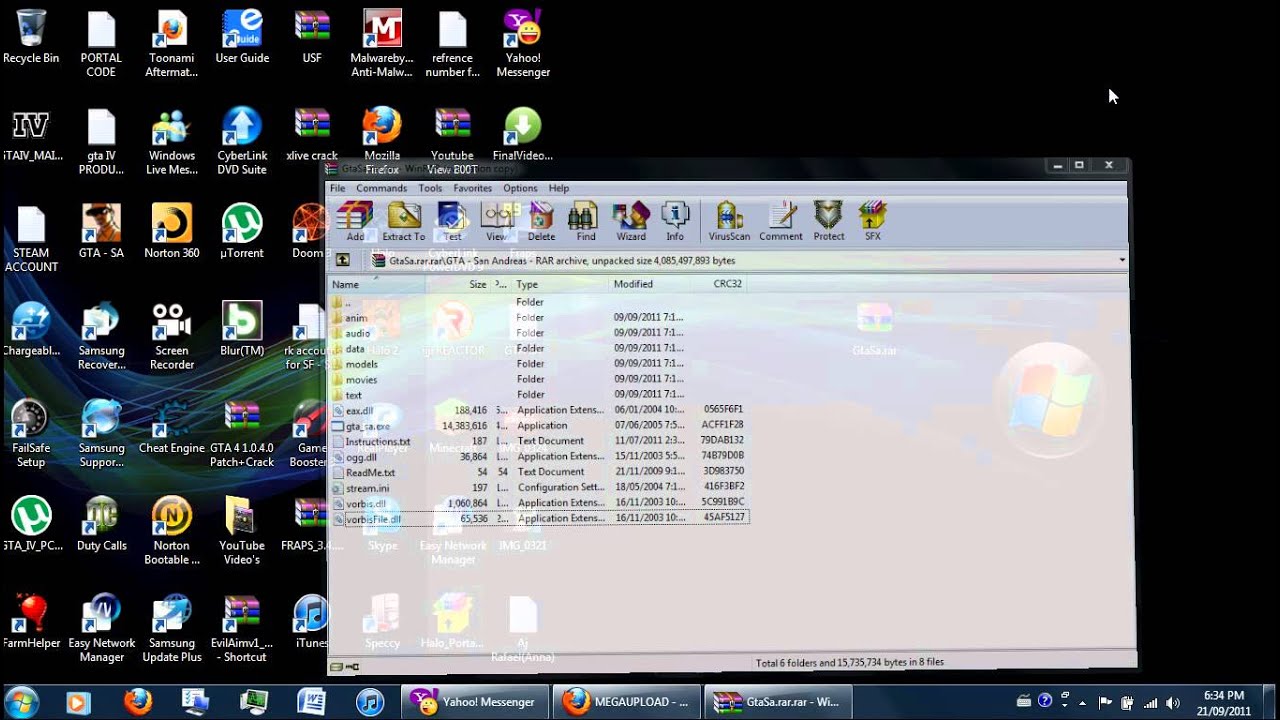
Task: Sort by the Type column header
Action: click(x=561, y=284)
